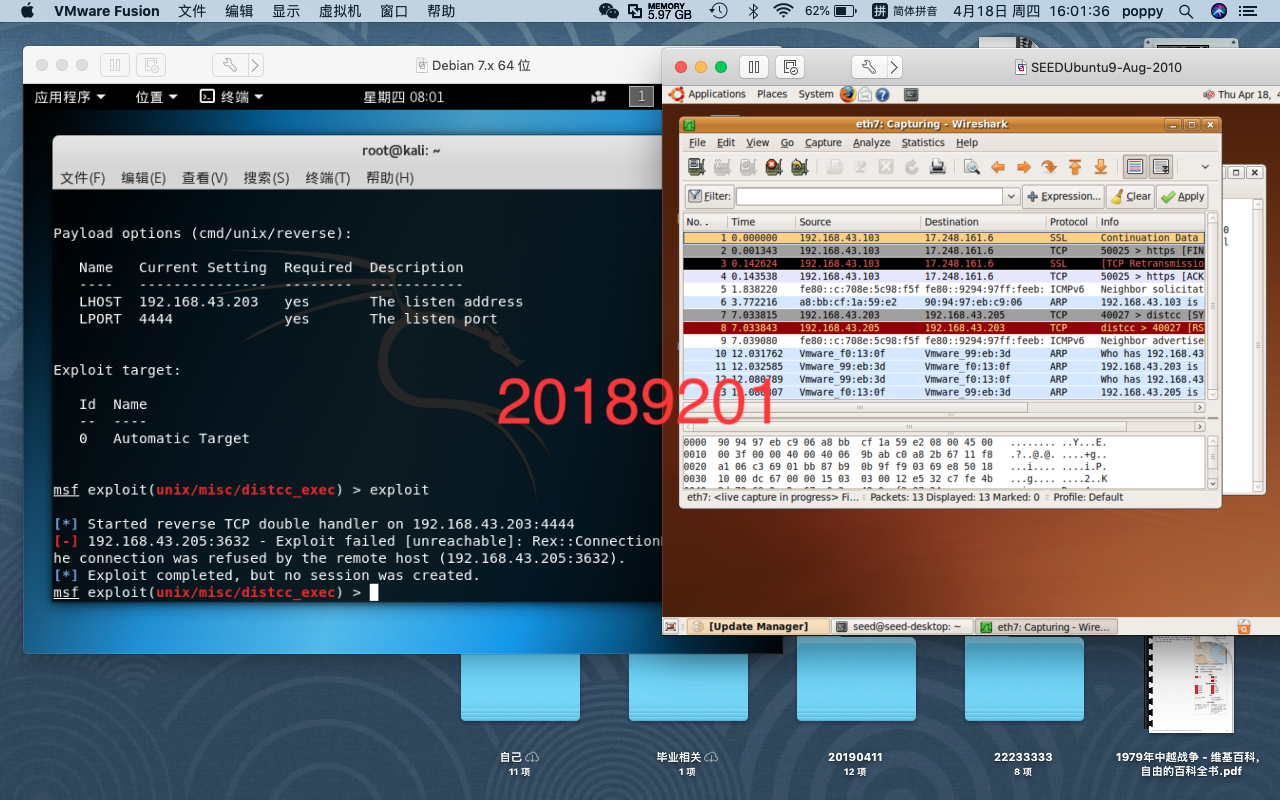Open Spotlight search in the macOS menu bar

[x=1186, y=11]
